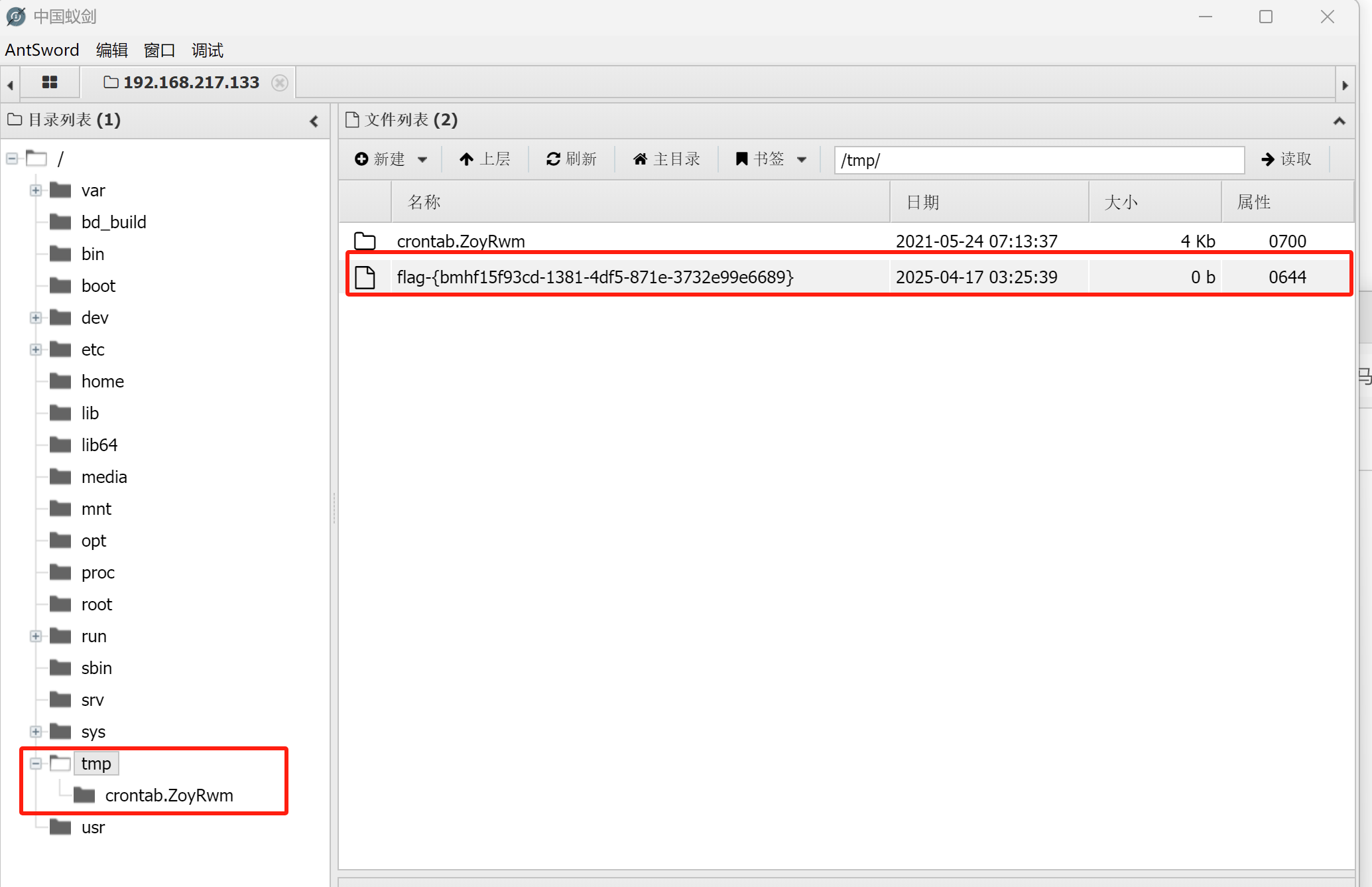Collapse the tmp folder tree node
Image resolution: width=1372 pixels, height=887 pixels.
click(x=36, y=764)
